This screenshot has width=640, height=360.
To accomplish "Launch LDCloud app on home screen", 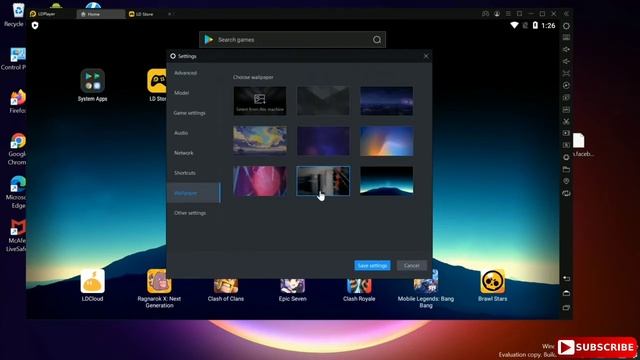I will pos(93,285).
